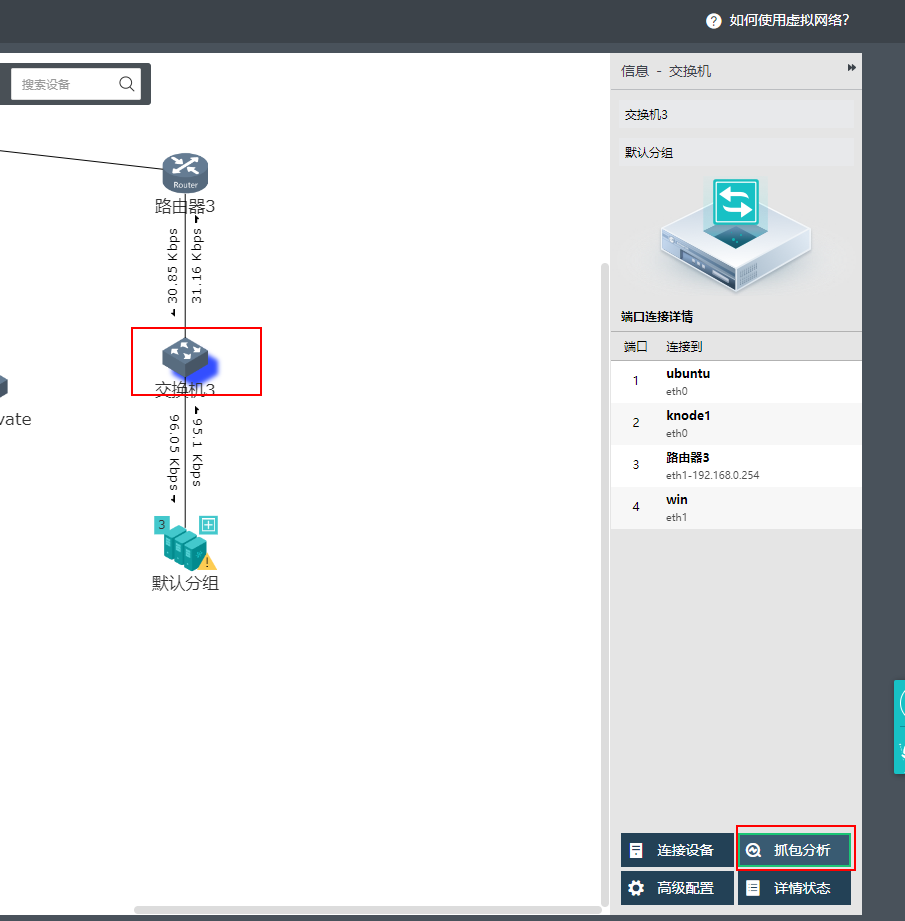Click the warning triangle on 默认分组
The width and height of the screenshot is (905, 921).
click(x=208, y=561)
